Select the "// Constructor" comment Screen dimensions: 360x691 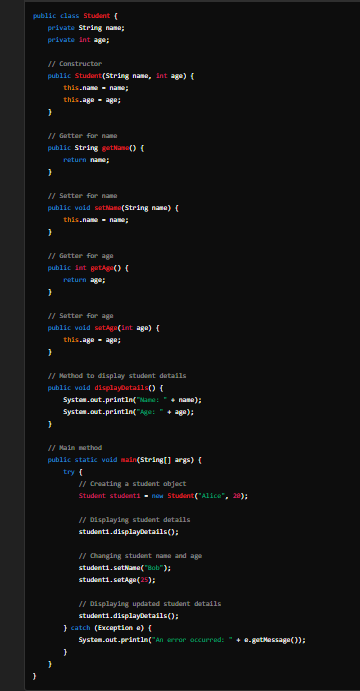pos(75,64)
